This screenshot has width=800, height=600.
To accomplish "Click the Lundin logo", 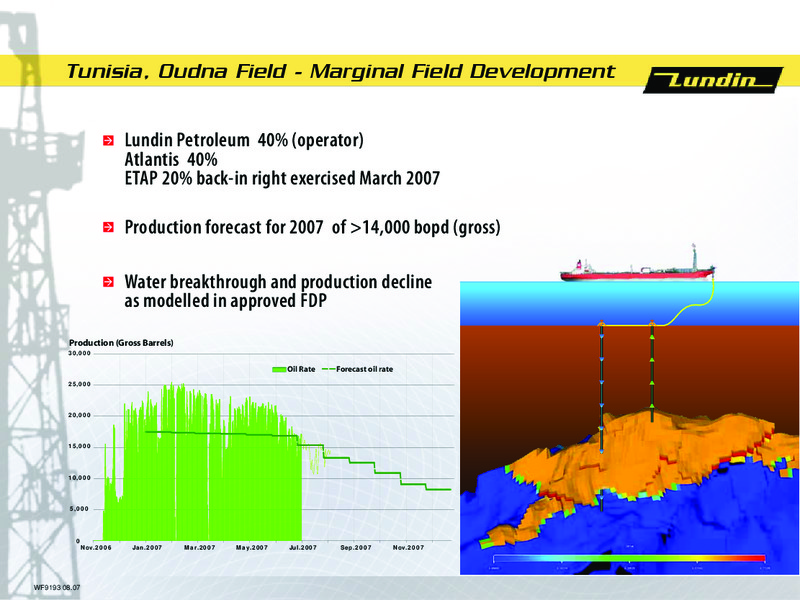I will tap(713, 80).
